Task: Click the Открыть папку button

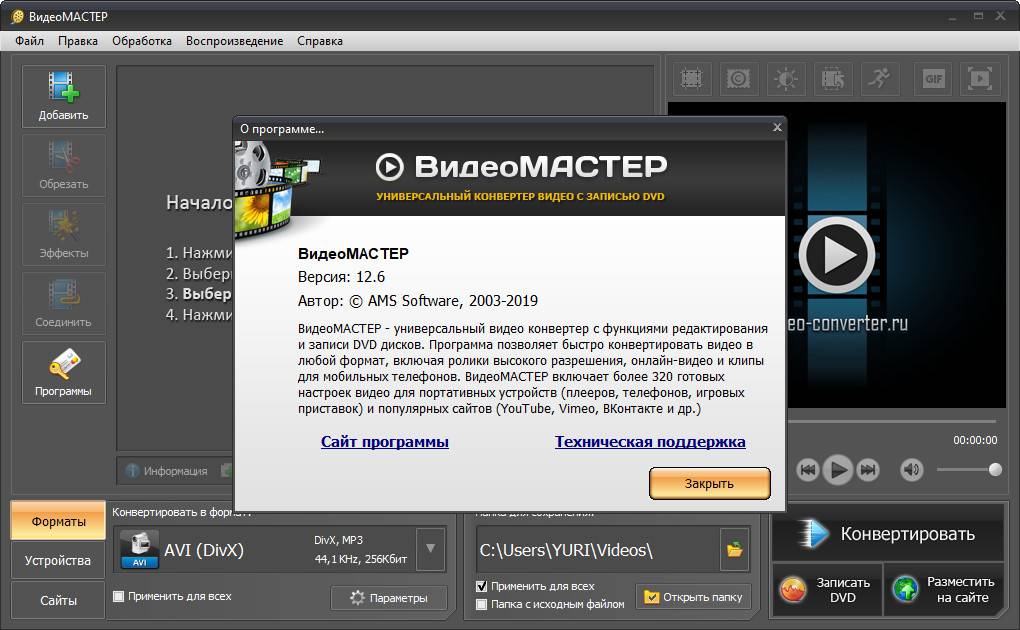Action: click(693, 597)
